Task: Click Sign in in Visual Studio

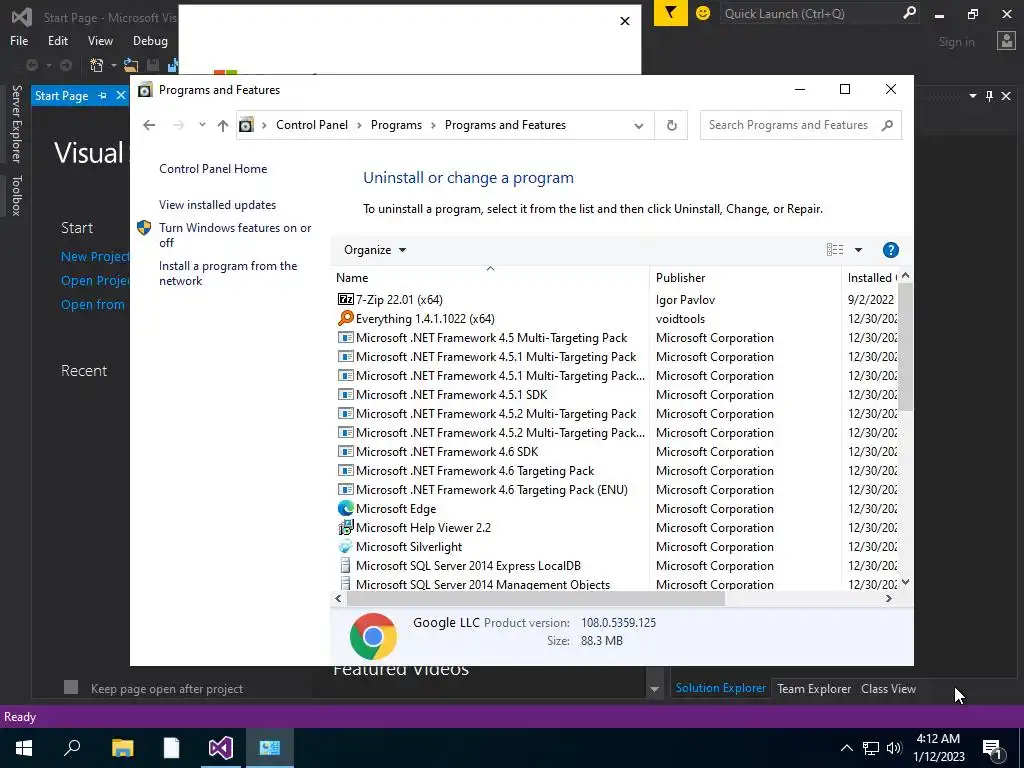Action: tap(956, 42)
